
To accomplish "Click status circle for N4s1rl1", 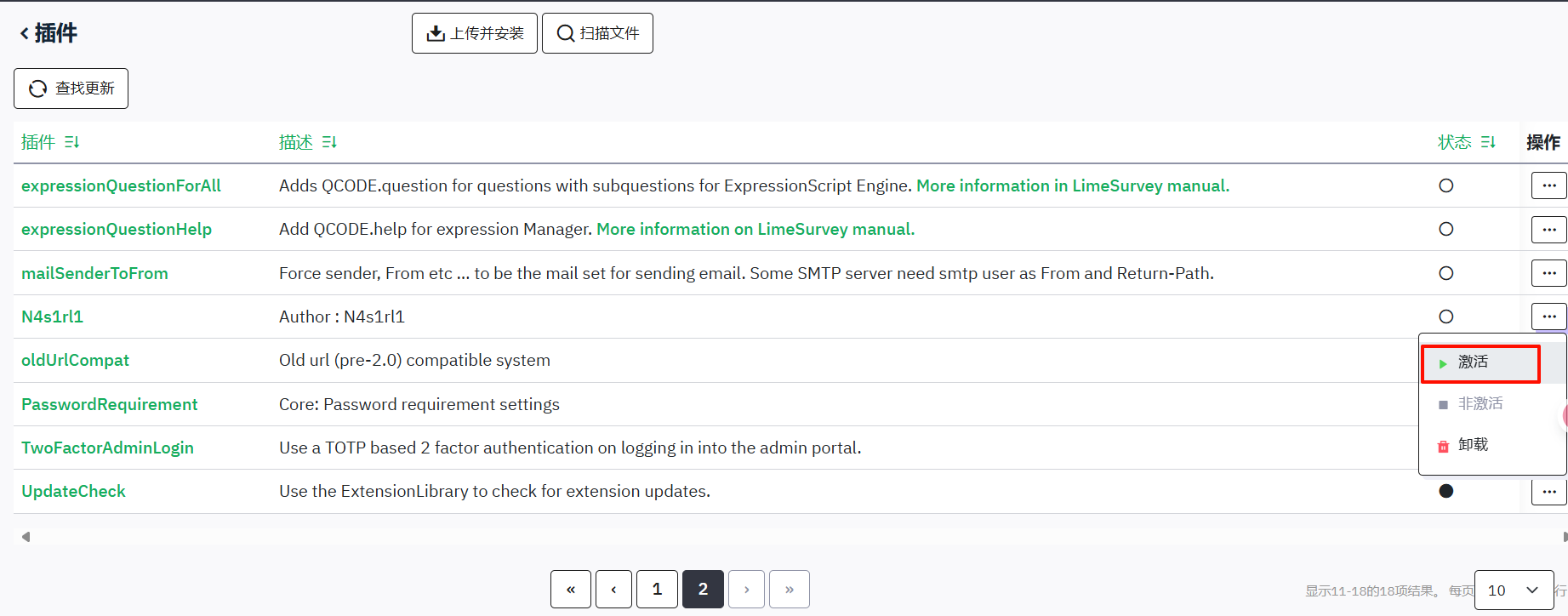I will click(1446, 317).
